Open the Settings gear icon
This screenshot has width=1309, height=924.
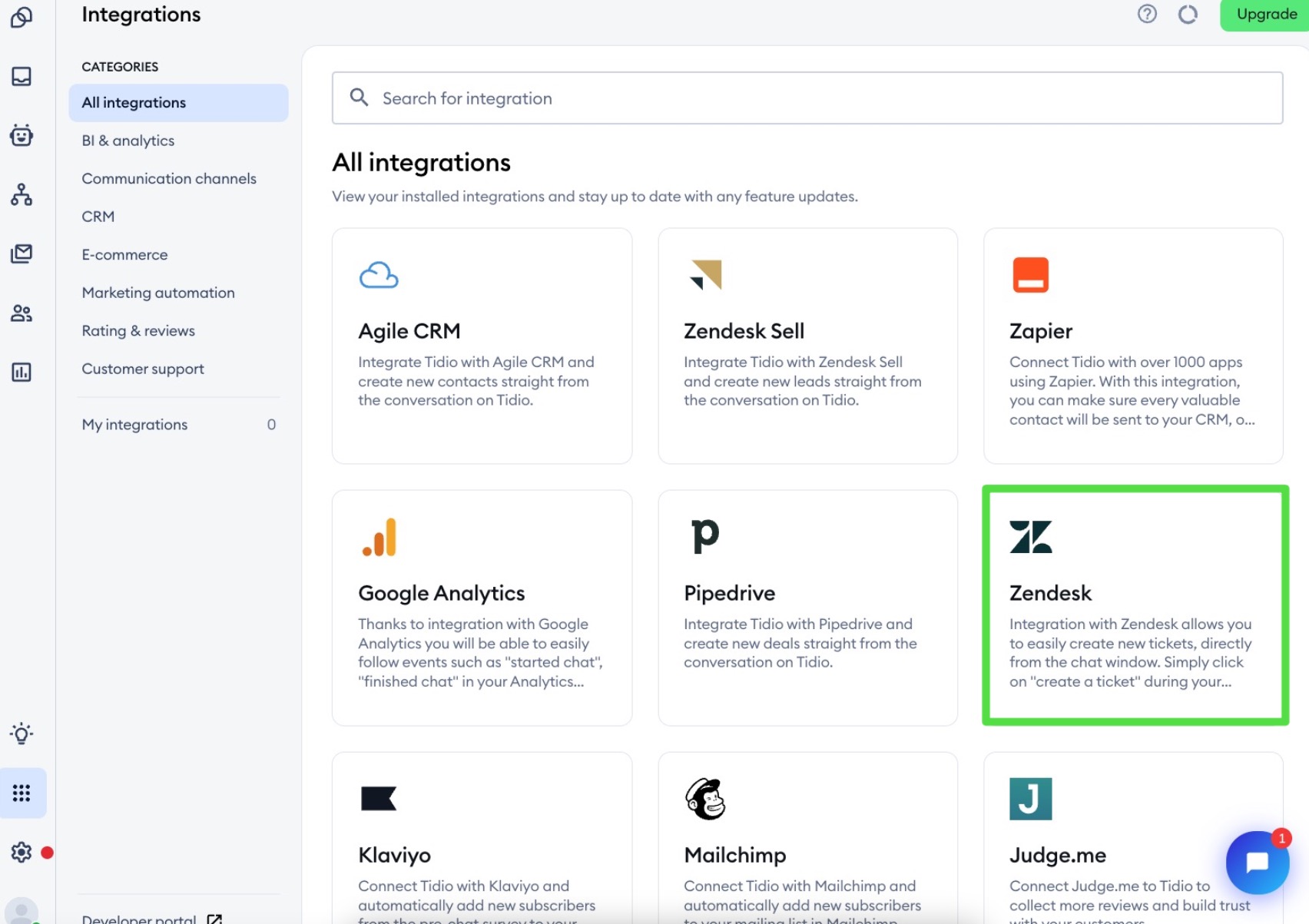[22, 852]
